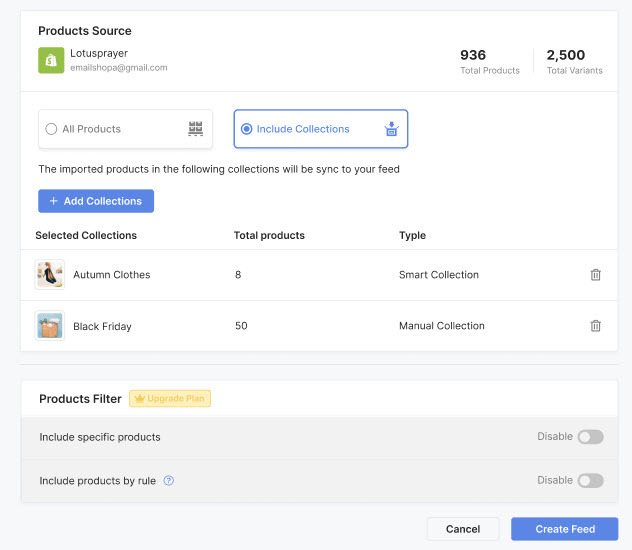Click the basket icon in Include Collections card
The width and height of the screenshot is (632, 550).
(x=391, y=129)
